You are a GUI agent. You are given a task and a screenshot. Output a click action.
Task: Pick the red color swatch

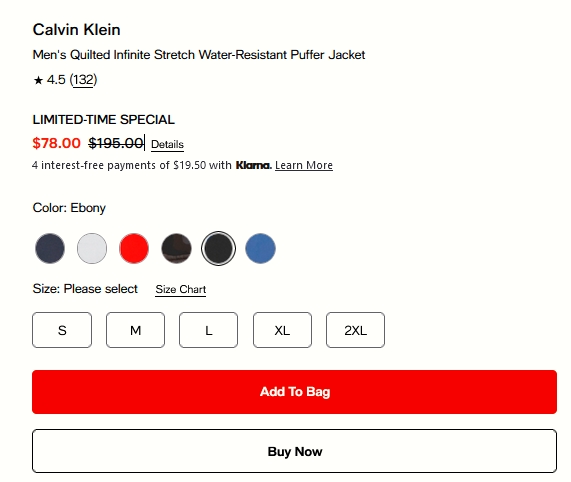[134, 248]
